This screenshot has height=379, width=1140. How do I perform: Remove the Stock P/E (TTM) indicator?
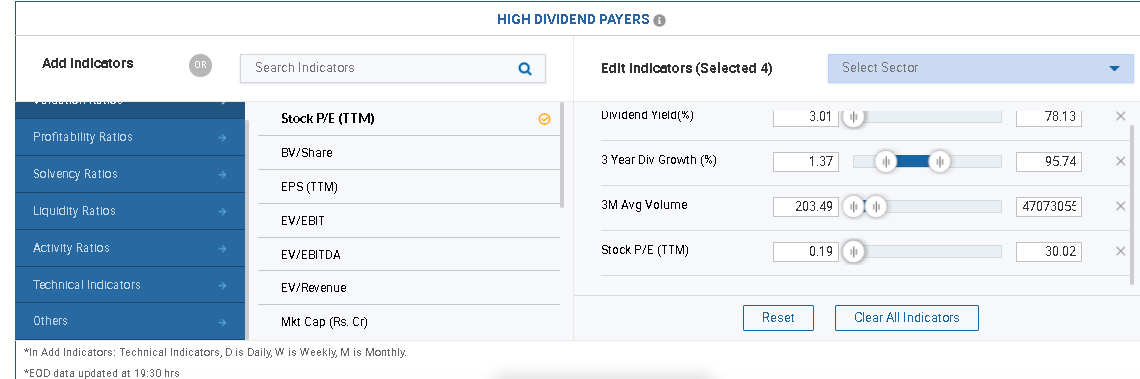click(x=1120, y=252)
